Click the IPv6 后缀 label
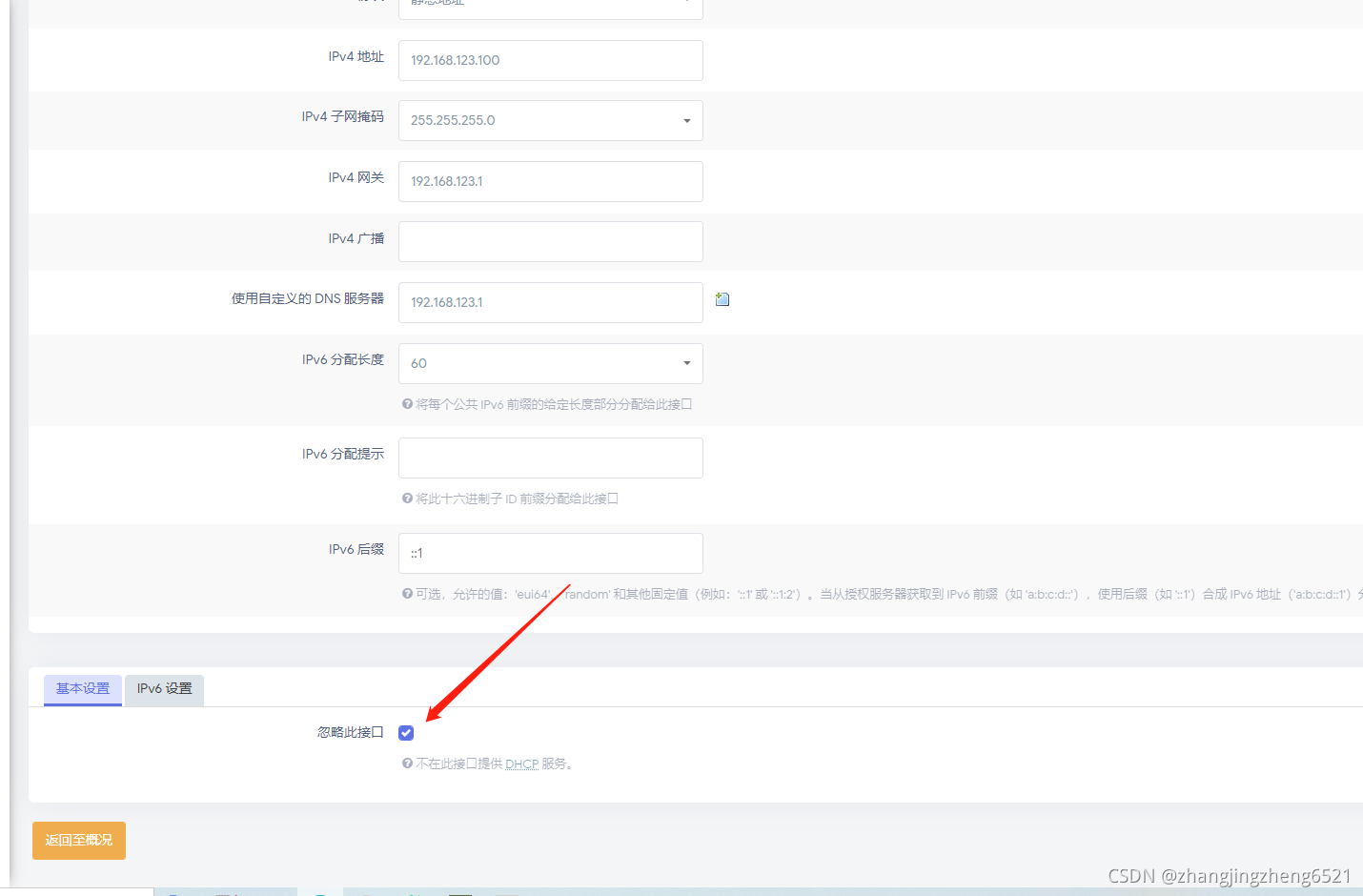 [356, 549]
